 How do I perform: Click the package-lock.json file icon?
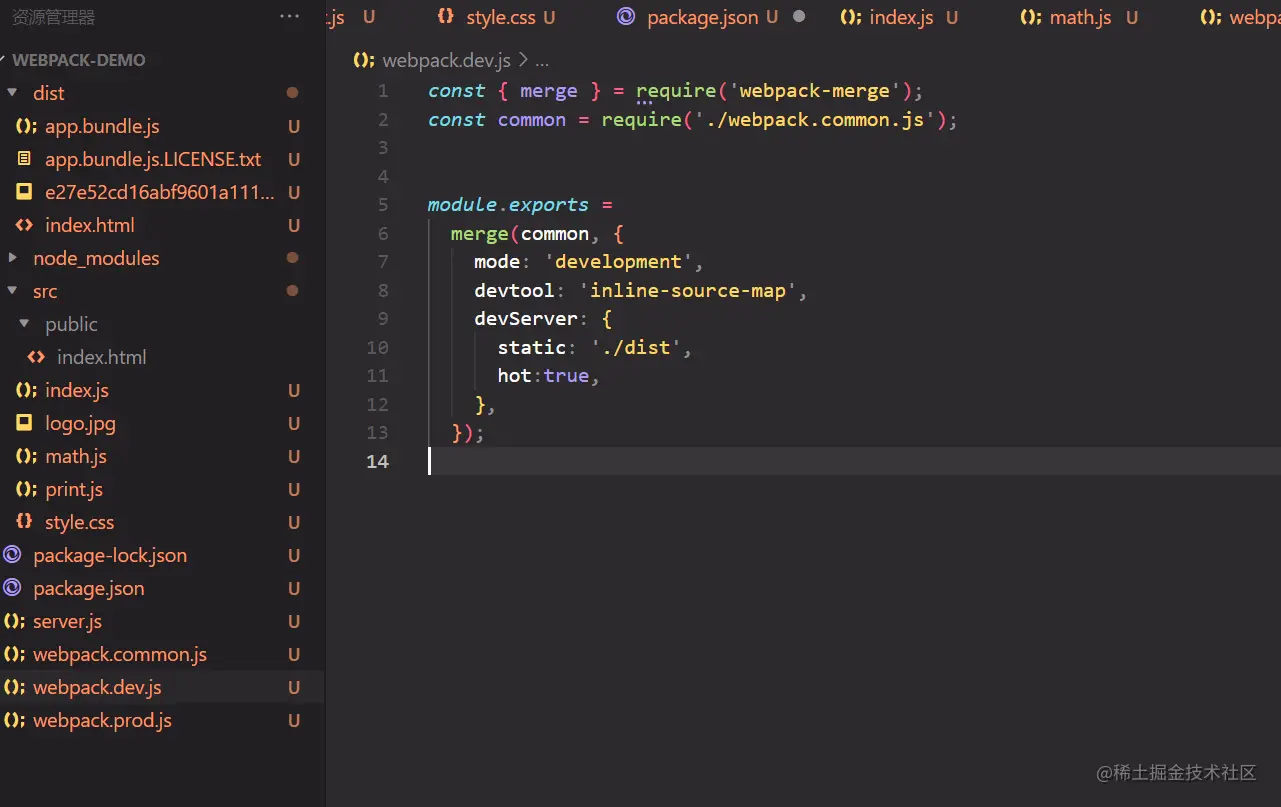click(x=13, y=556)
